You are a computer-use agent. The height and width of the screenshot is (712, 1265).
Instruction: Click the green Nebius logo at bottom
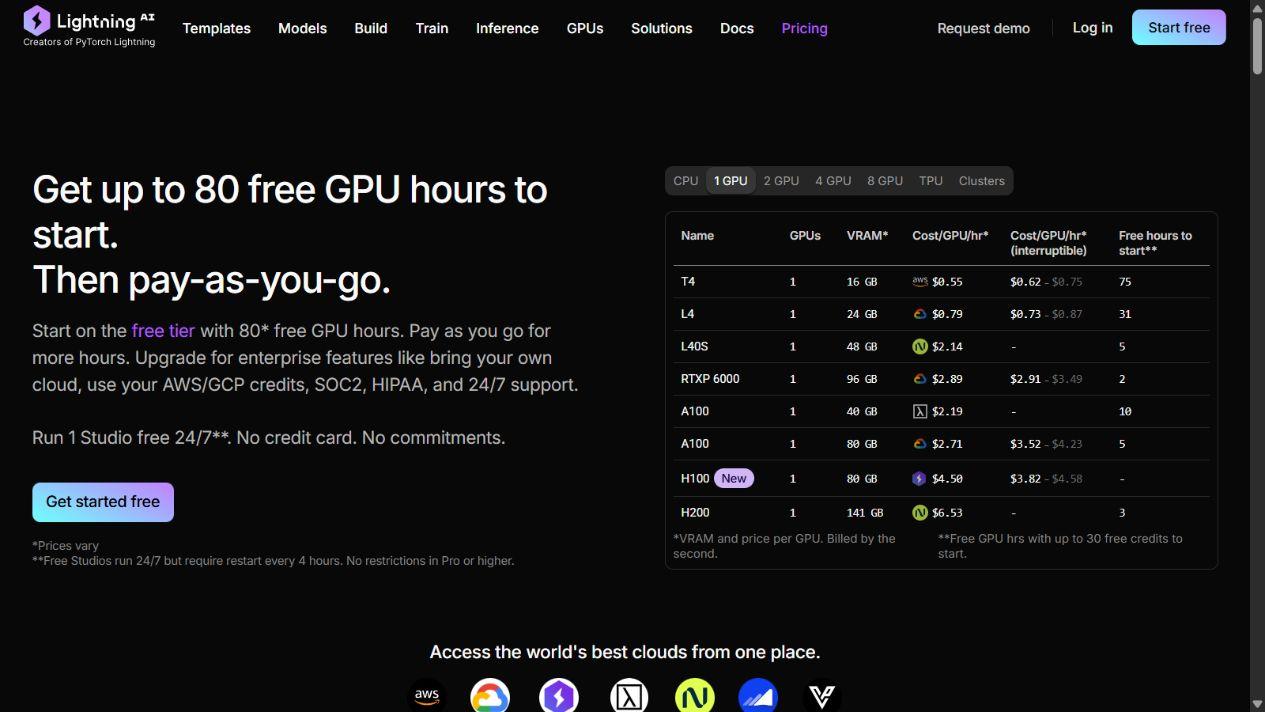point(694,695)
